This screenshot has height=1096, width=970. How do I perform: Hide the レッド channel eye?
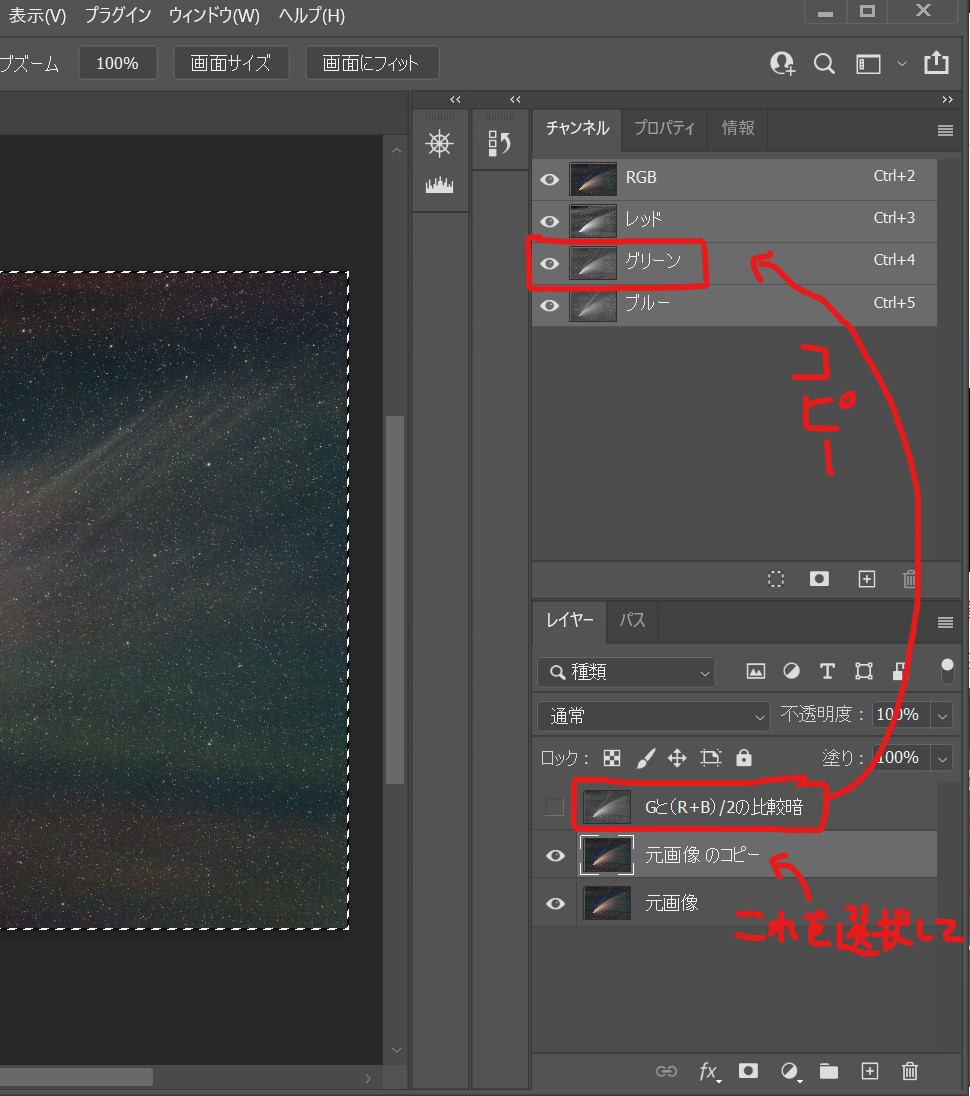point(550,222)
